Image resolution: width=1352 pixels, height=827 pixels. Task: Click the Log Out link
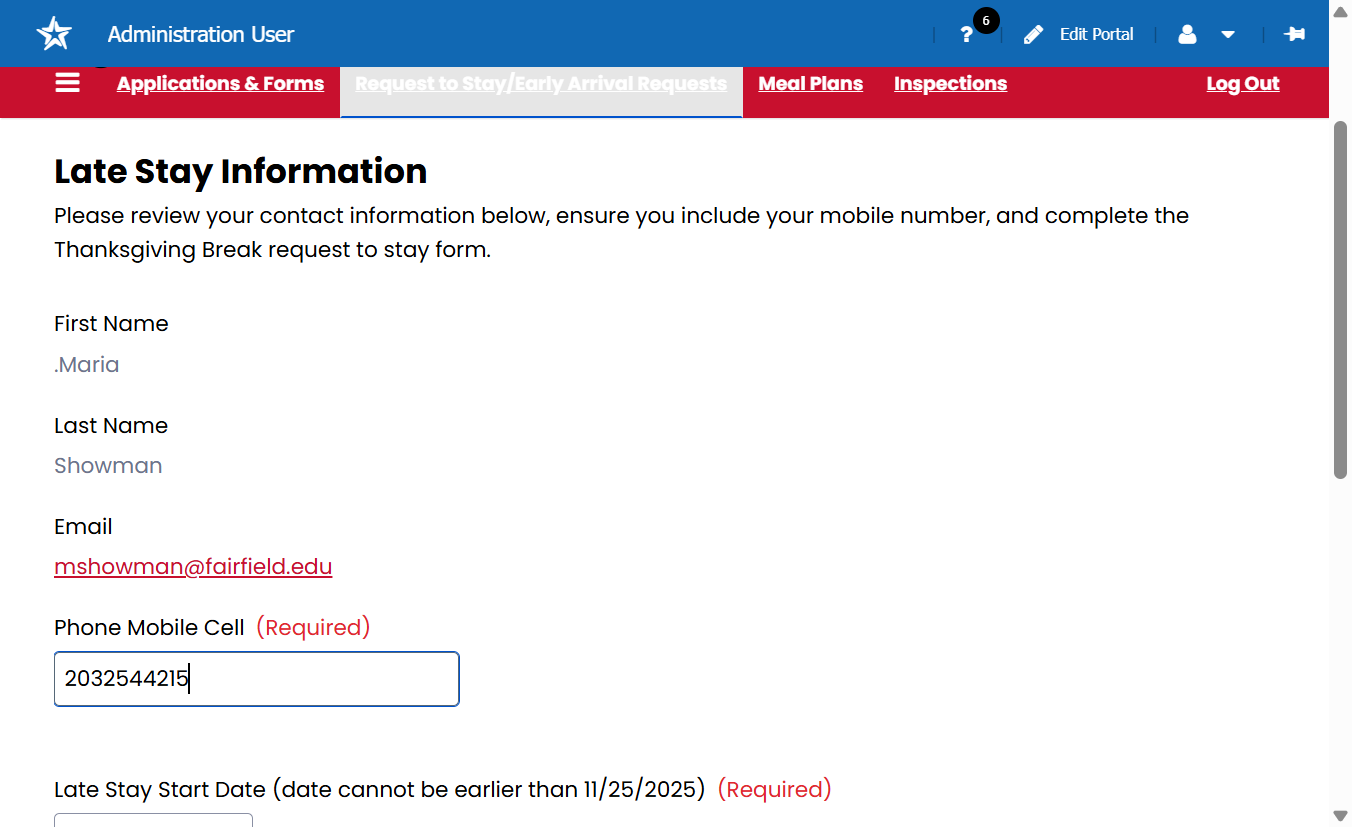[1243, 84]
